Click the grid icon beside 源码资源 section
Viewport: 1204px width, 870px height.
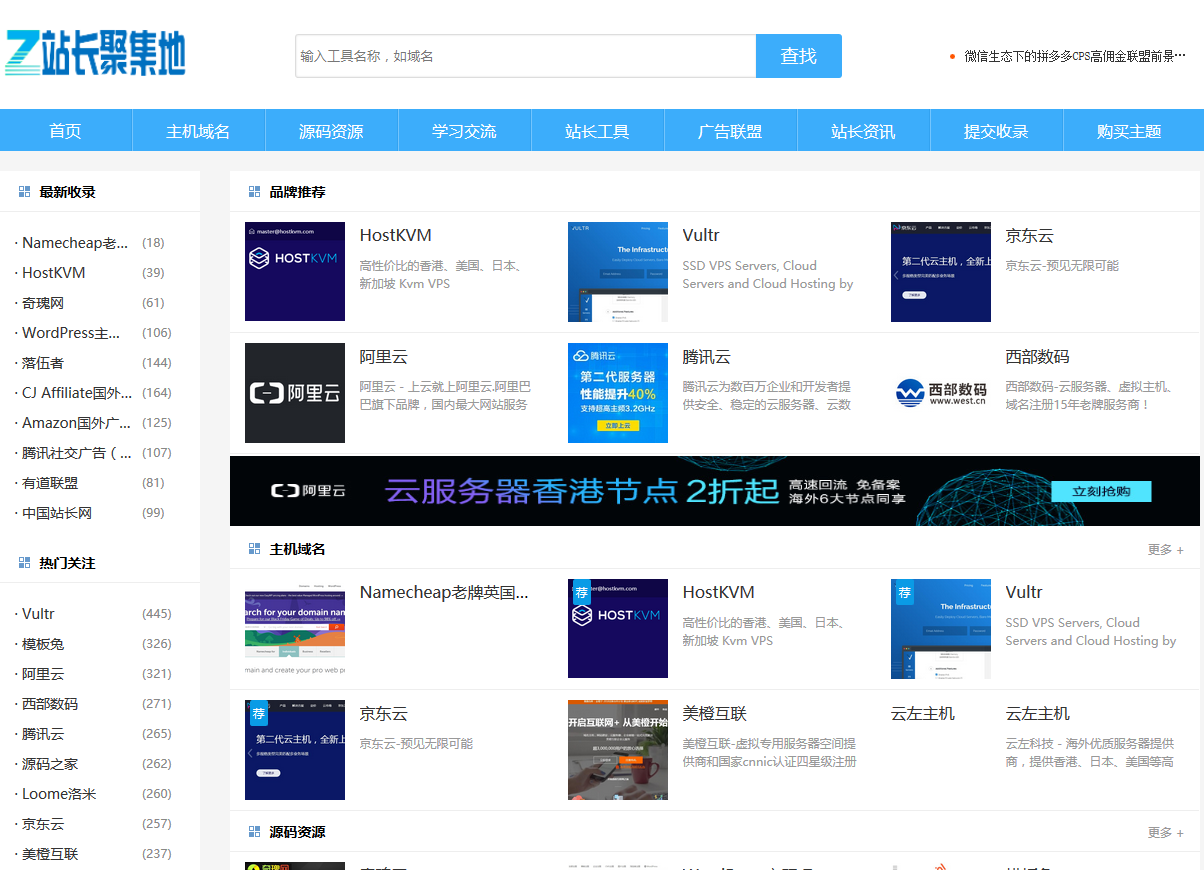click(x=254, y=832)
